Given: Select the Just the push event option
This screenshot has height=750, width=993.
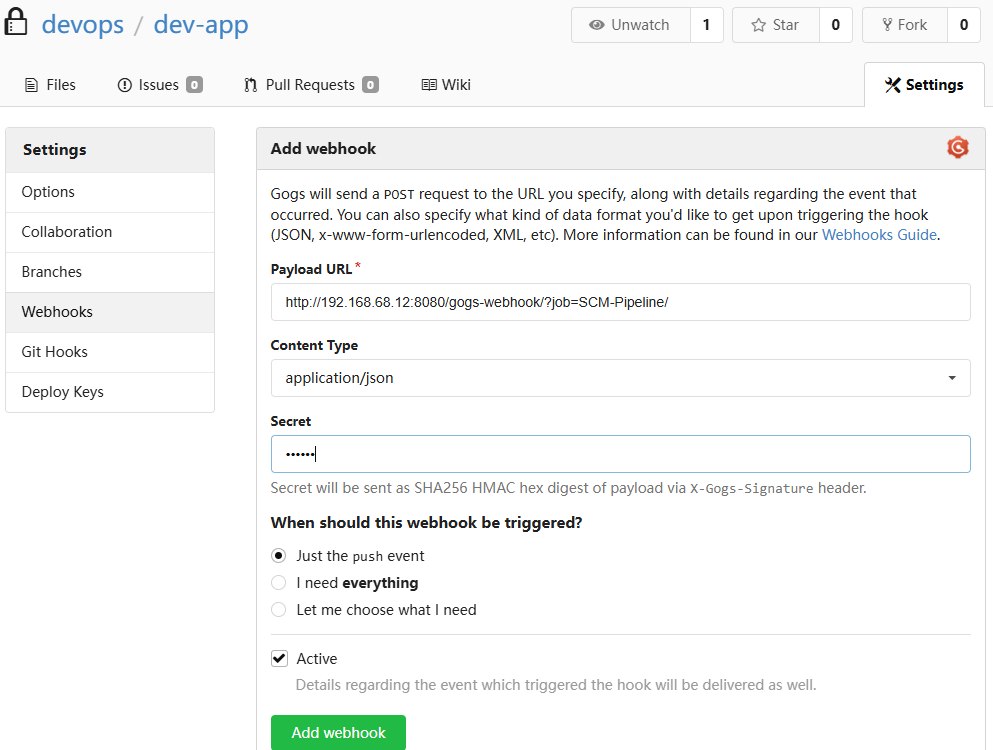Looking at the screenshot, I should 278,556.
